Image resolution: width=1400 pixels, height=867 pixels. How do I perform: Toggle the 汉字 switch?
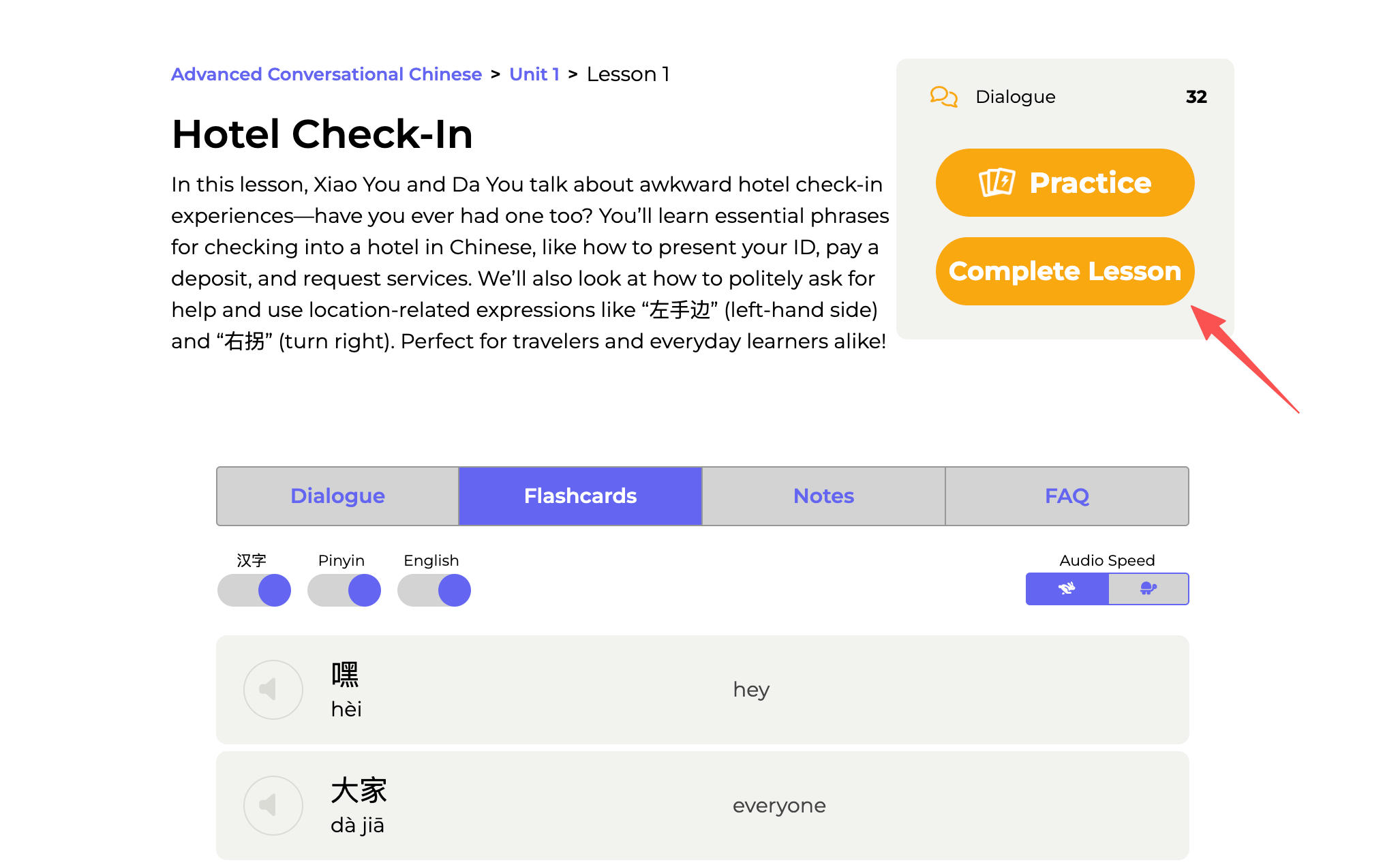pos(254,590)
